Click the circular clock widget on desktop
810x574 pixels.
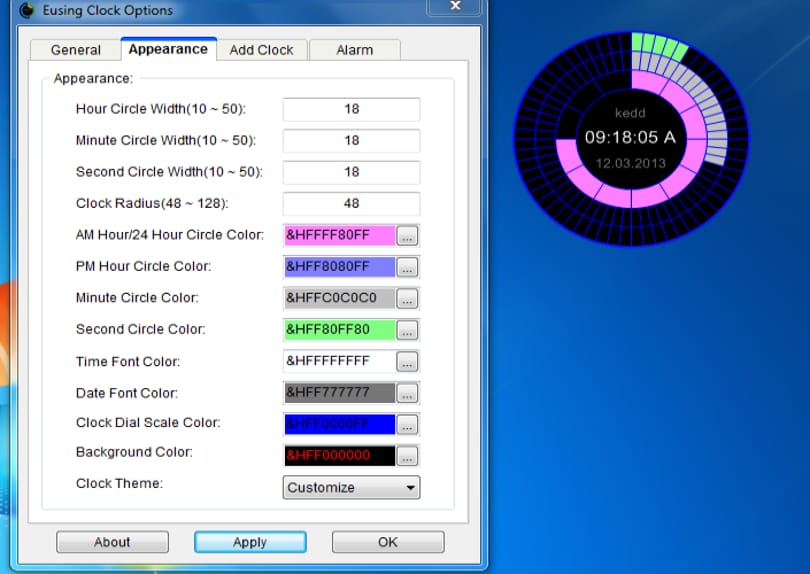[631, 138]
